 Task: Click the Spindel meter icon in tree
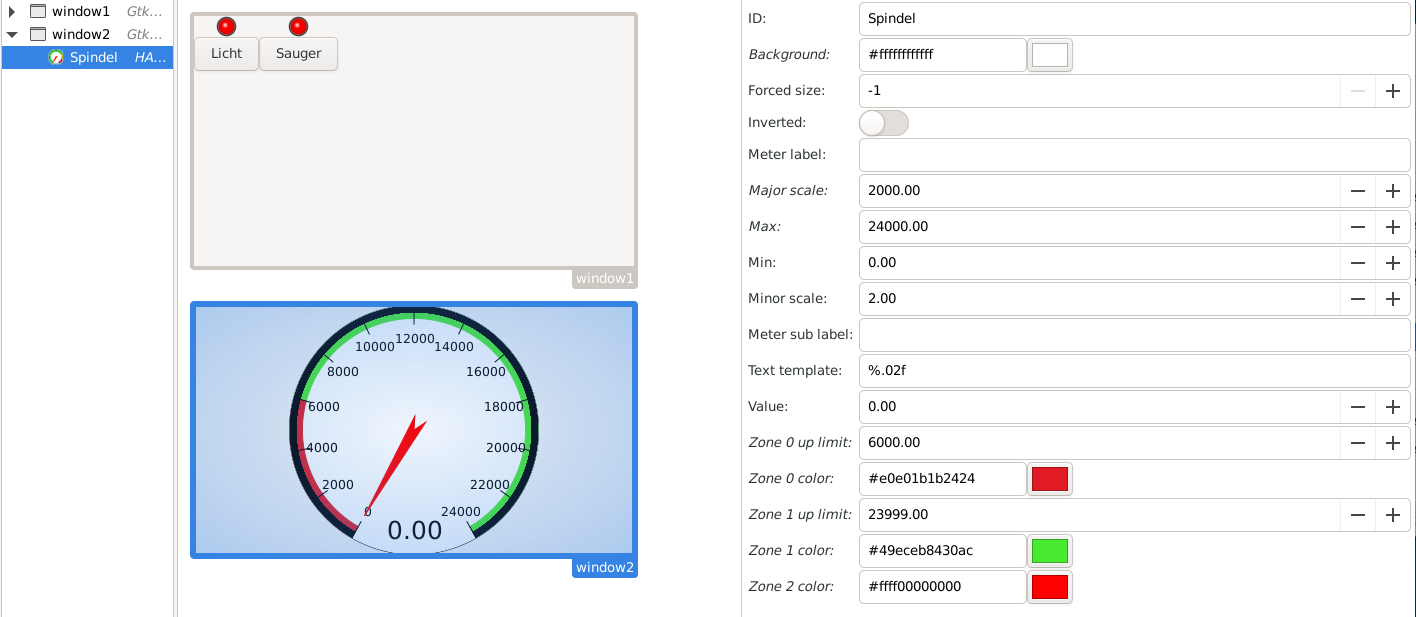point(56,58)
